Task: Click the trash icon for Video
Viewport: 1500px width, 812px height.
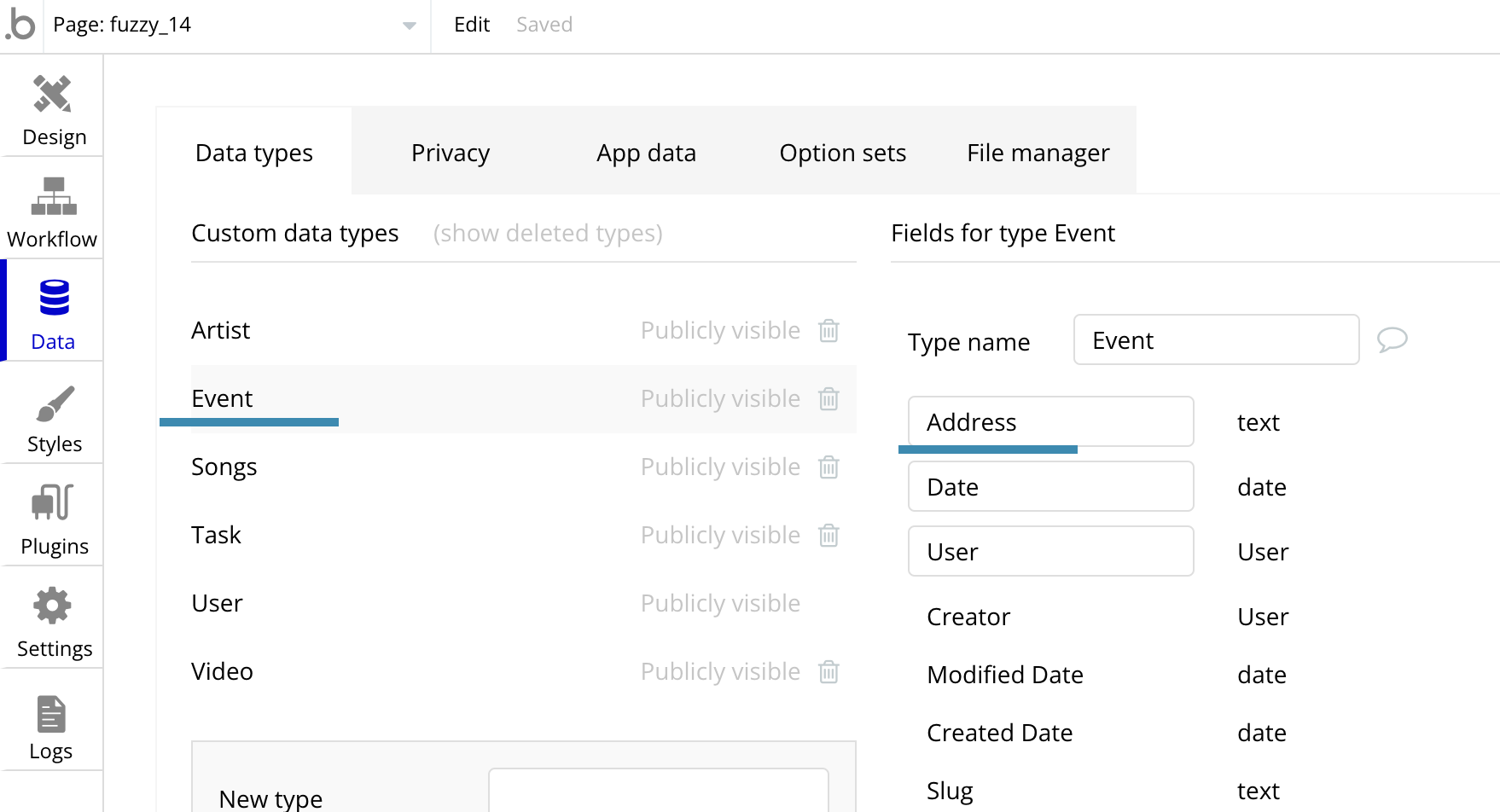Action: (x=828, y=671)
